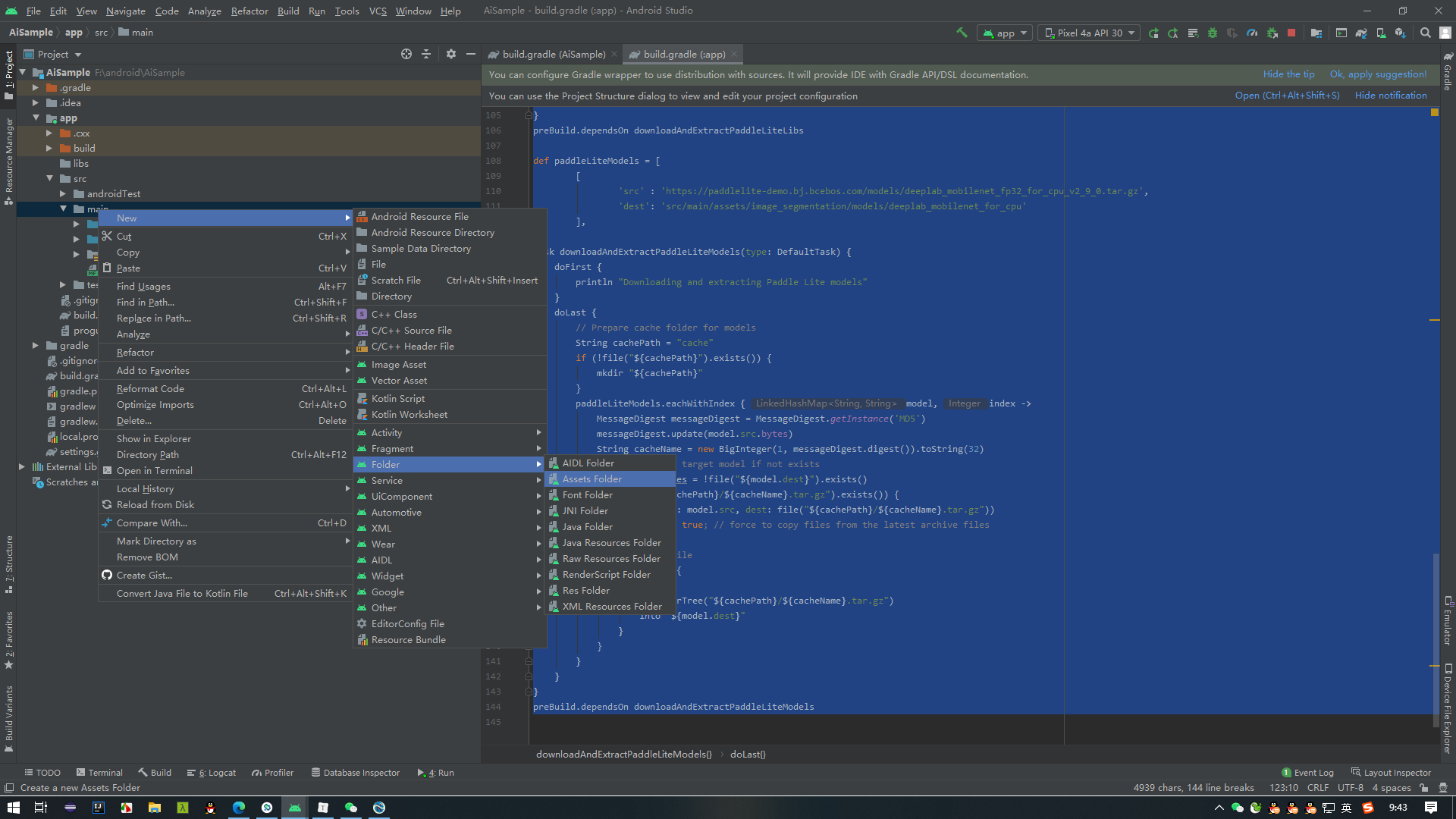This screenshot has width=1456, height=819.
Task: Click Res Folder in Folder submenu
Action: click(x=610, y=591)
